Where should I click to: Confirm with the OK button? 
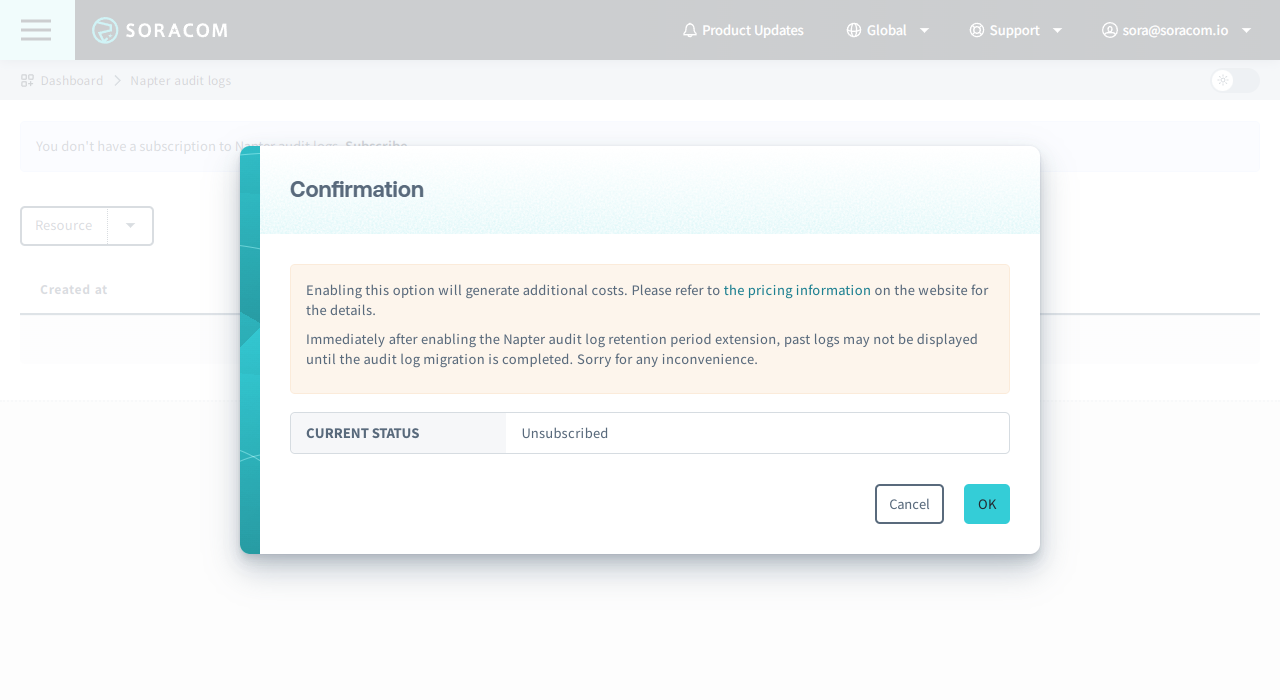986,503
